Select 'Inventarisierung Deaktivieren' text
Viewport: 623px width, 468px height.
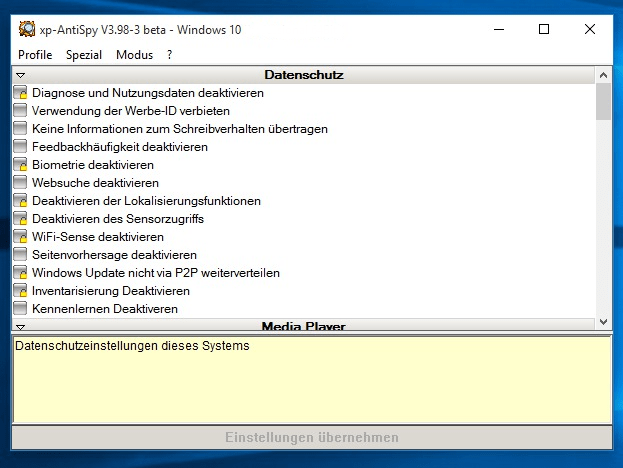111,291
